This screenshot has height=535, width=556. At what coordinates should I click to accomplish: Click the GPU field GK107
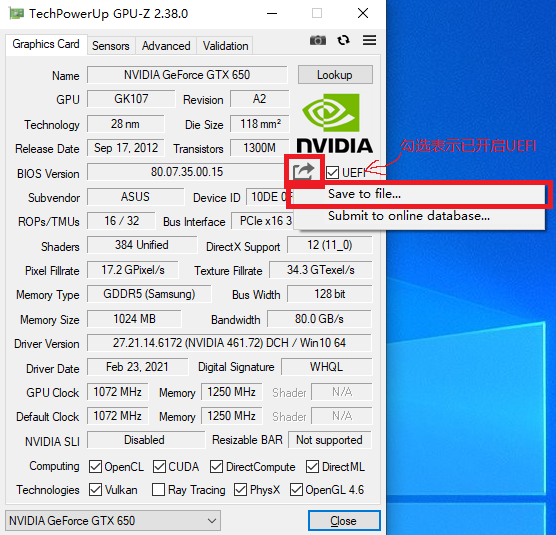tap(131, 99)
